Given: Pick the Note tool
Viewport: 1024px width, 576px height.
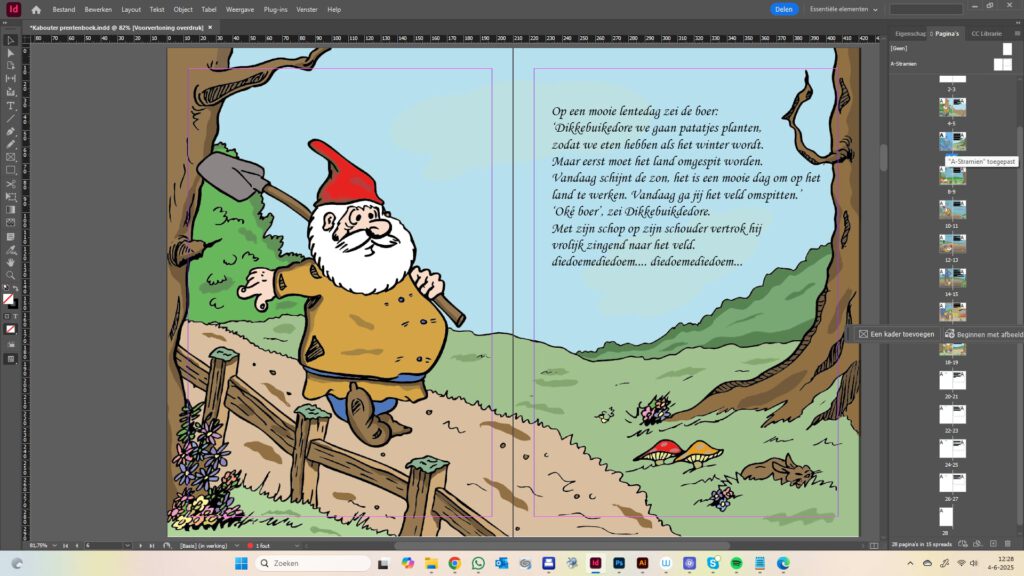Looking at the screenshot, I should coord(10,236).
